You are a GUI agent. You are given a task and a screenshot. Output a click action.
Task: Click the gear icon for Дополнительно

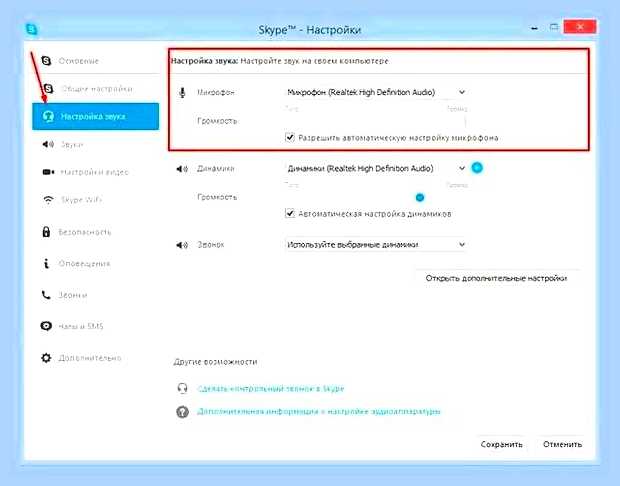tap(46, 358)
